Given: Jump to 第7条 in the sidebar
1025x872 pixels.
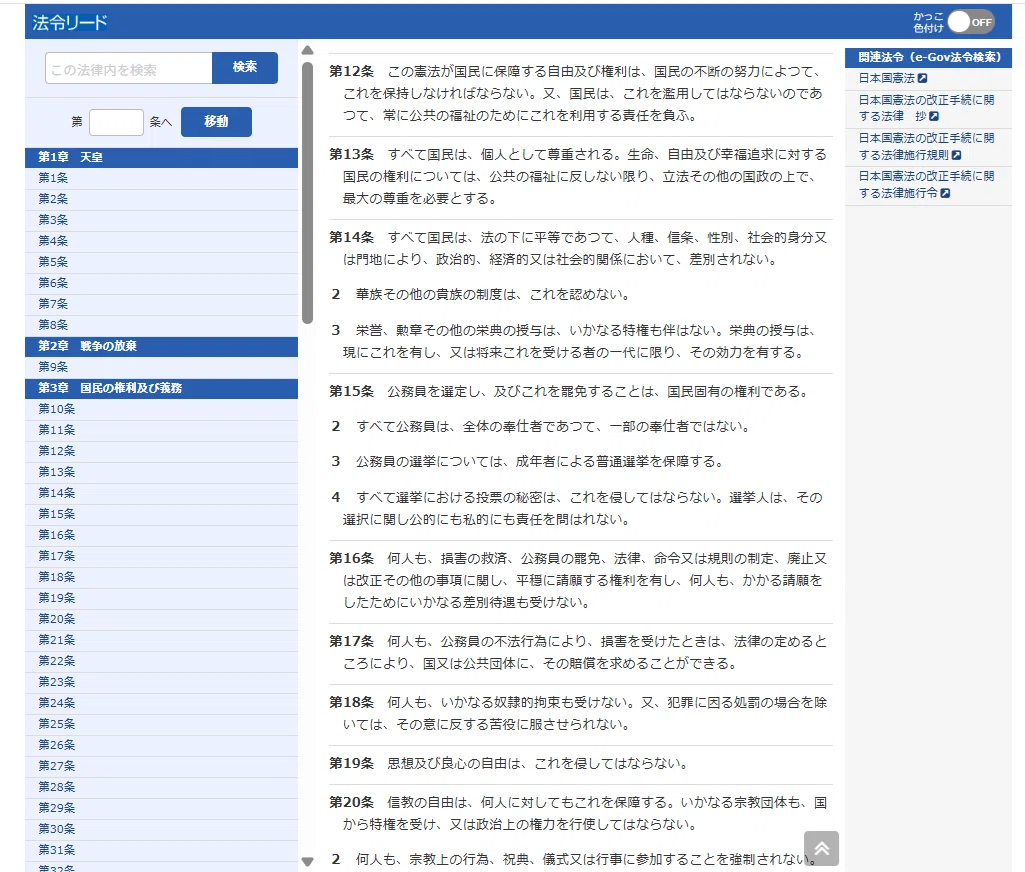Looking at the screenshot, I should (x=161, y=303).
